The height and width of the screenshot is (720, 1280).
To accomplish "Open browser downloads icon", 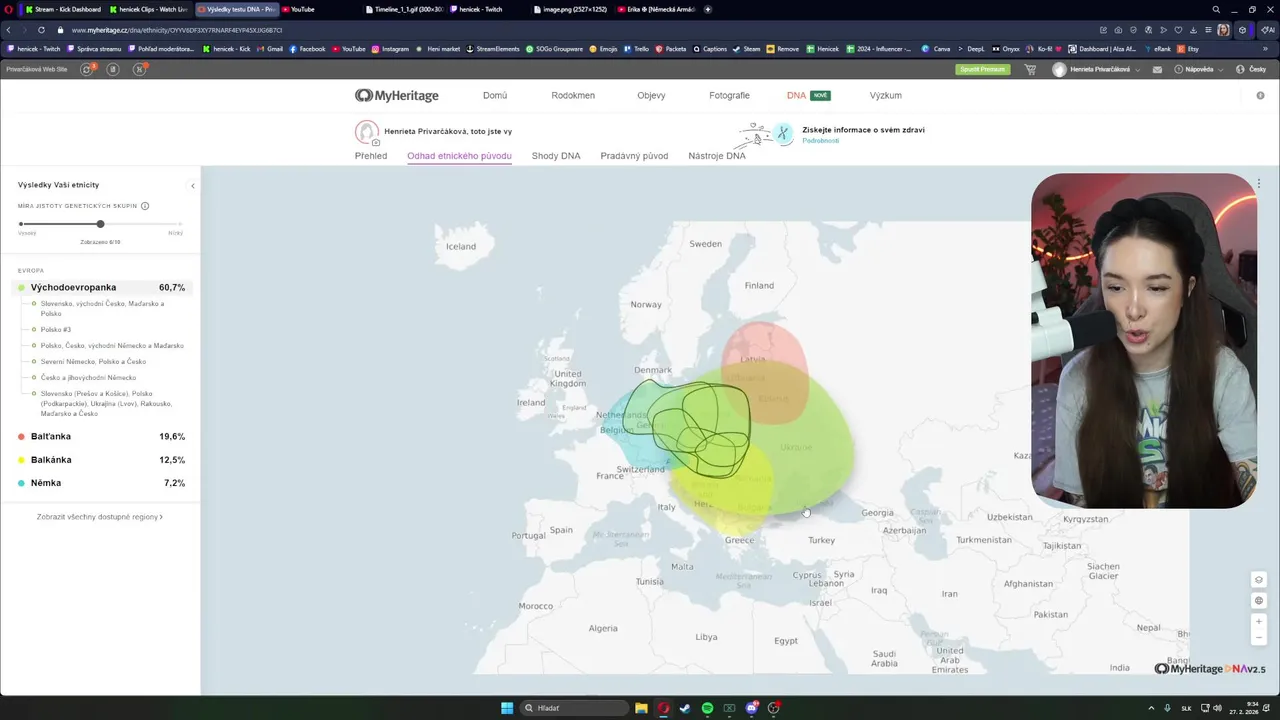I will click(x=1193, y=30).
